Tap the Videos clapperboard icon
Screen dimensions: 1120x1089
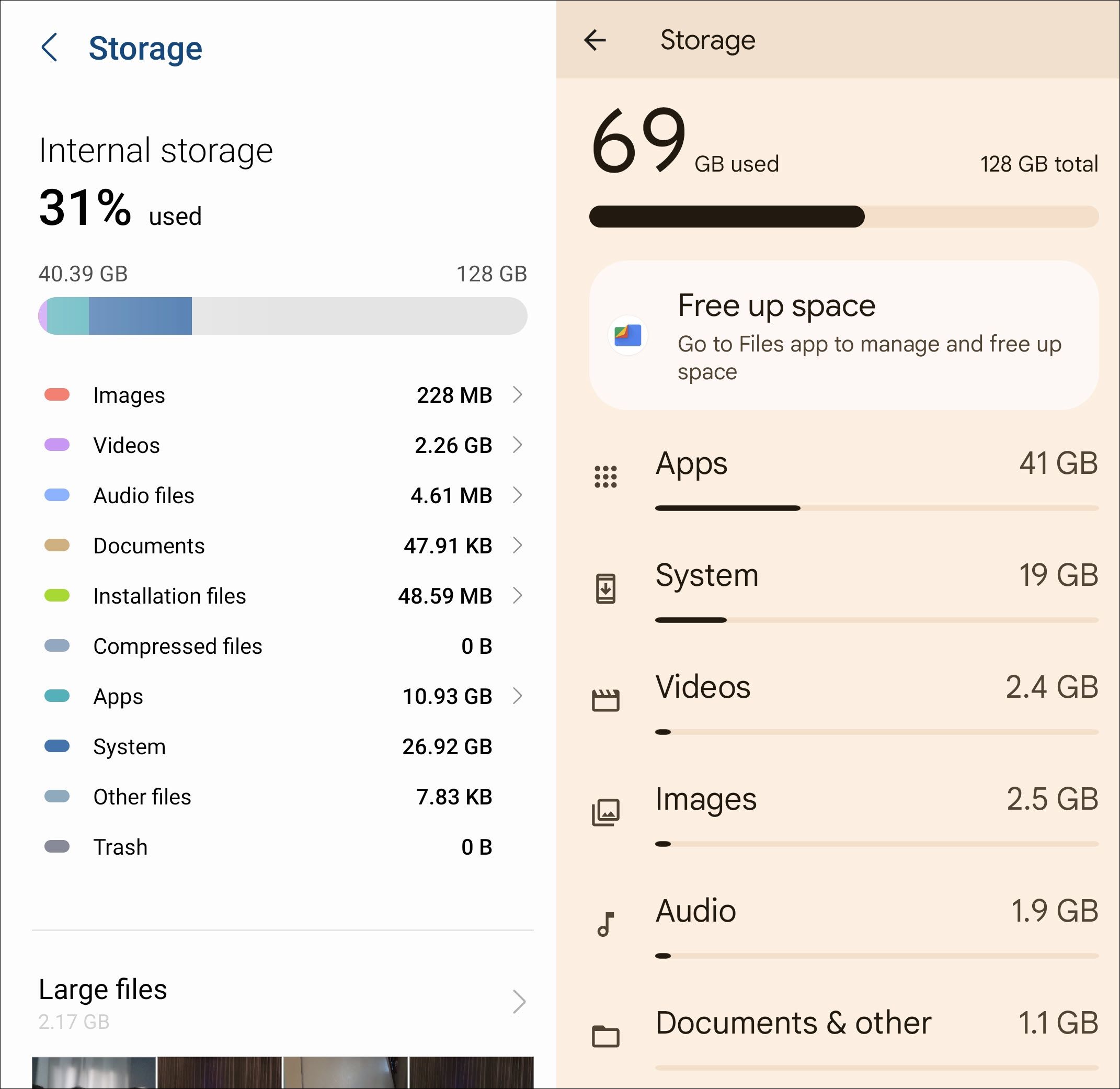coord(605,700)
